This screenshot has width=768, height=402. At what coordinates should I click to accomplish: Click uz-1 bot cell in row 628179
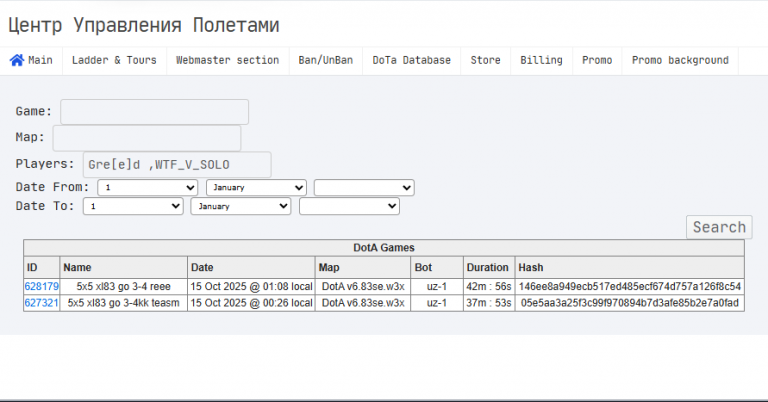[437, 286]
